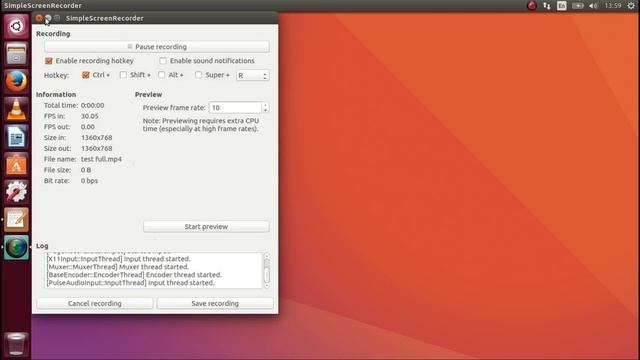
Task: Open the hotkey key dropdown showing R
Action: click(x=253, y=76)
